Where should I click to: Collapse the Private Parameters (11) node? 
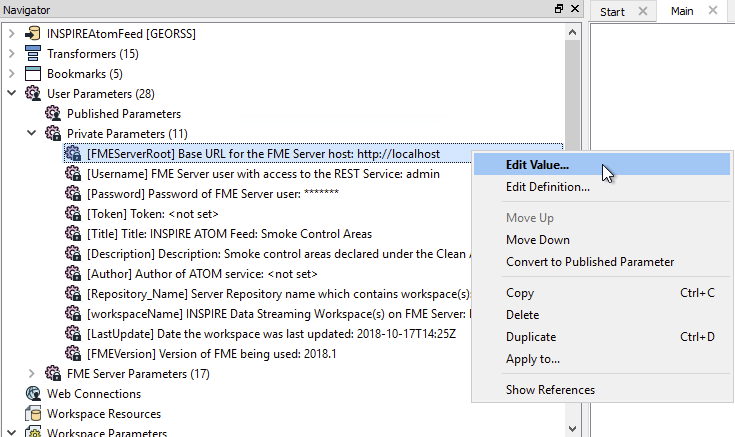tap(31, 134)
